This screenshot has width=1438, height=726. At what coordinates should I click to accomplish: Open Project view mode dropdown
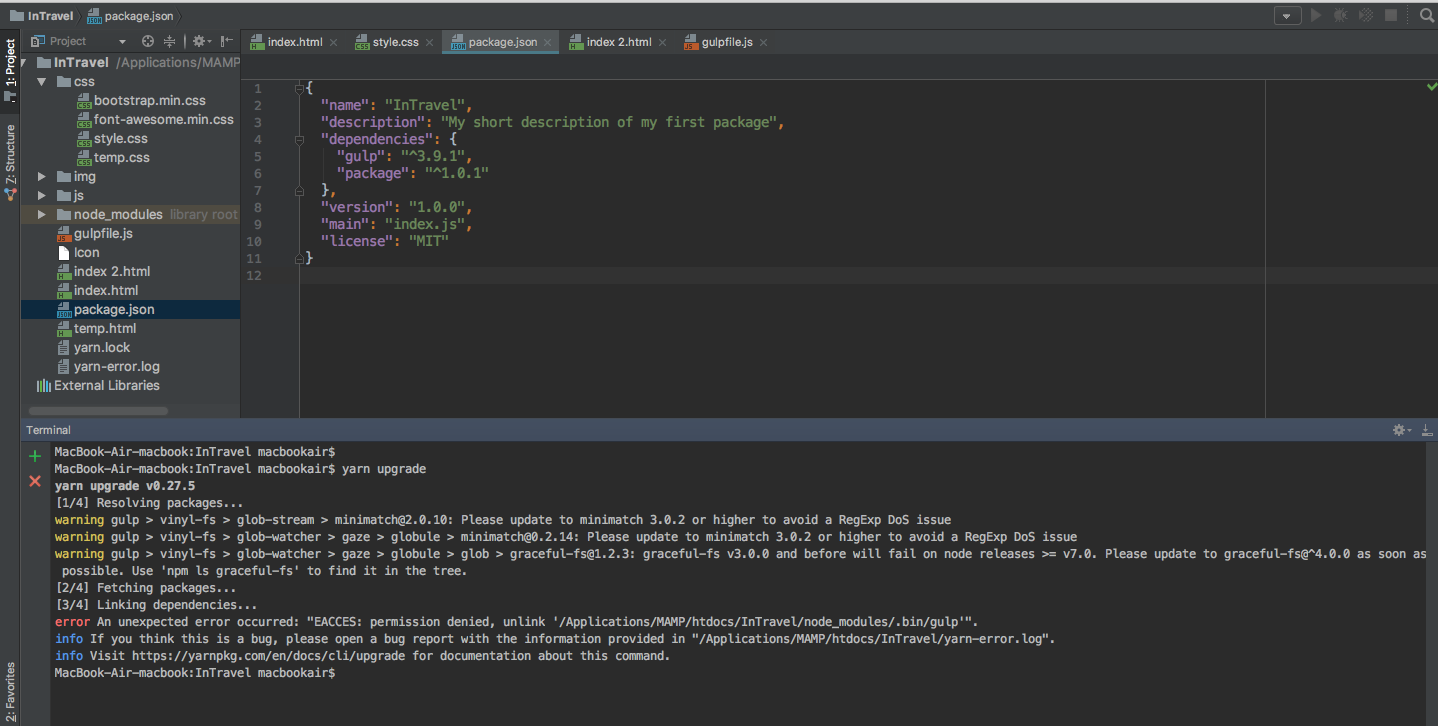coord(122,42)
